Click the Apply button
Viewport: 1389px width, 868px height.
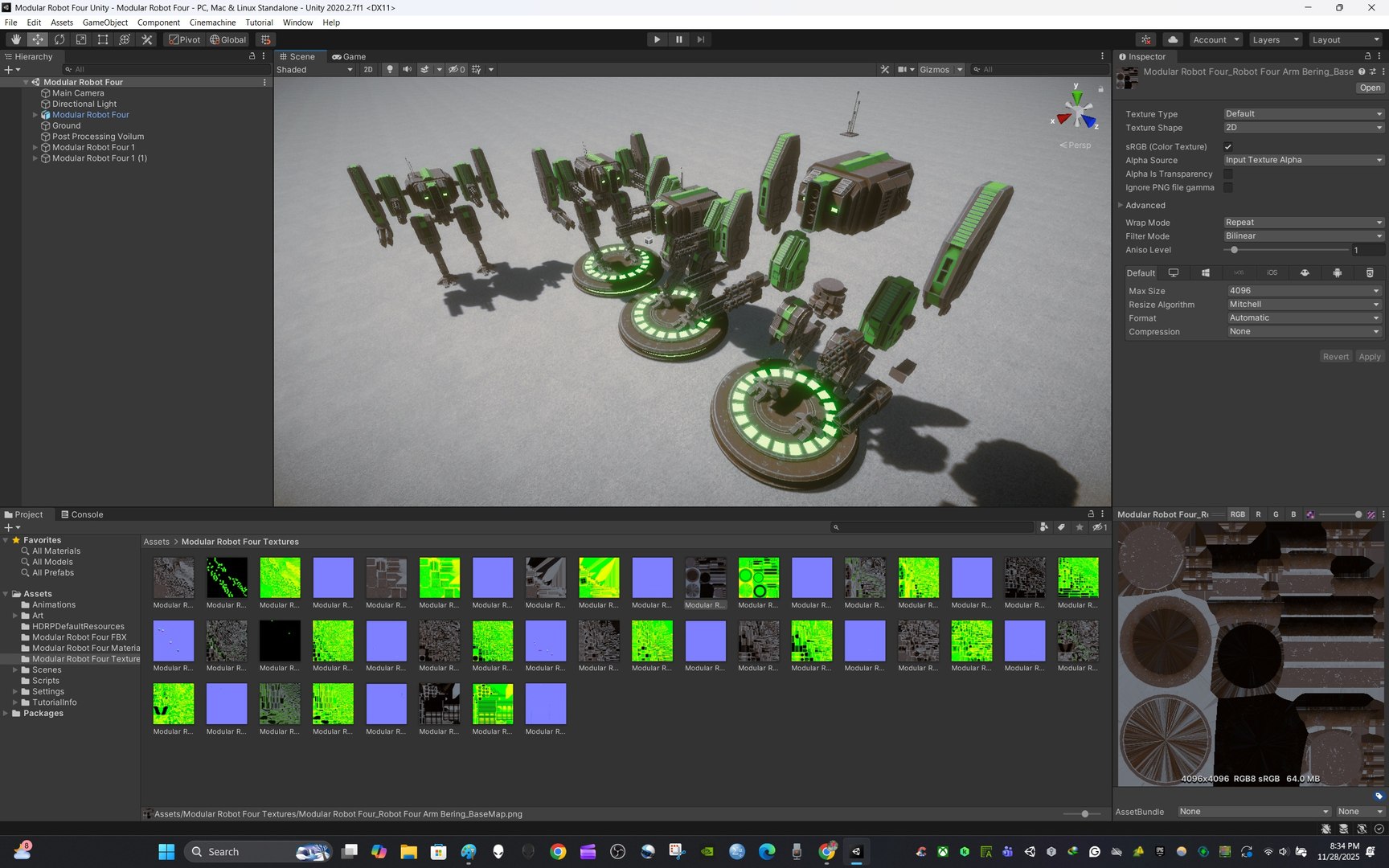point(1370,357)
